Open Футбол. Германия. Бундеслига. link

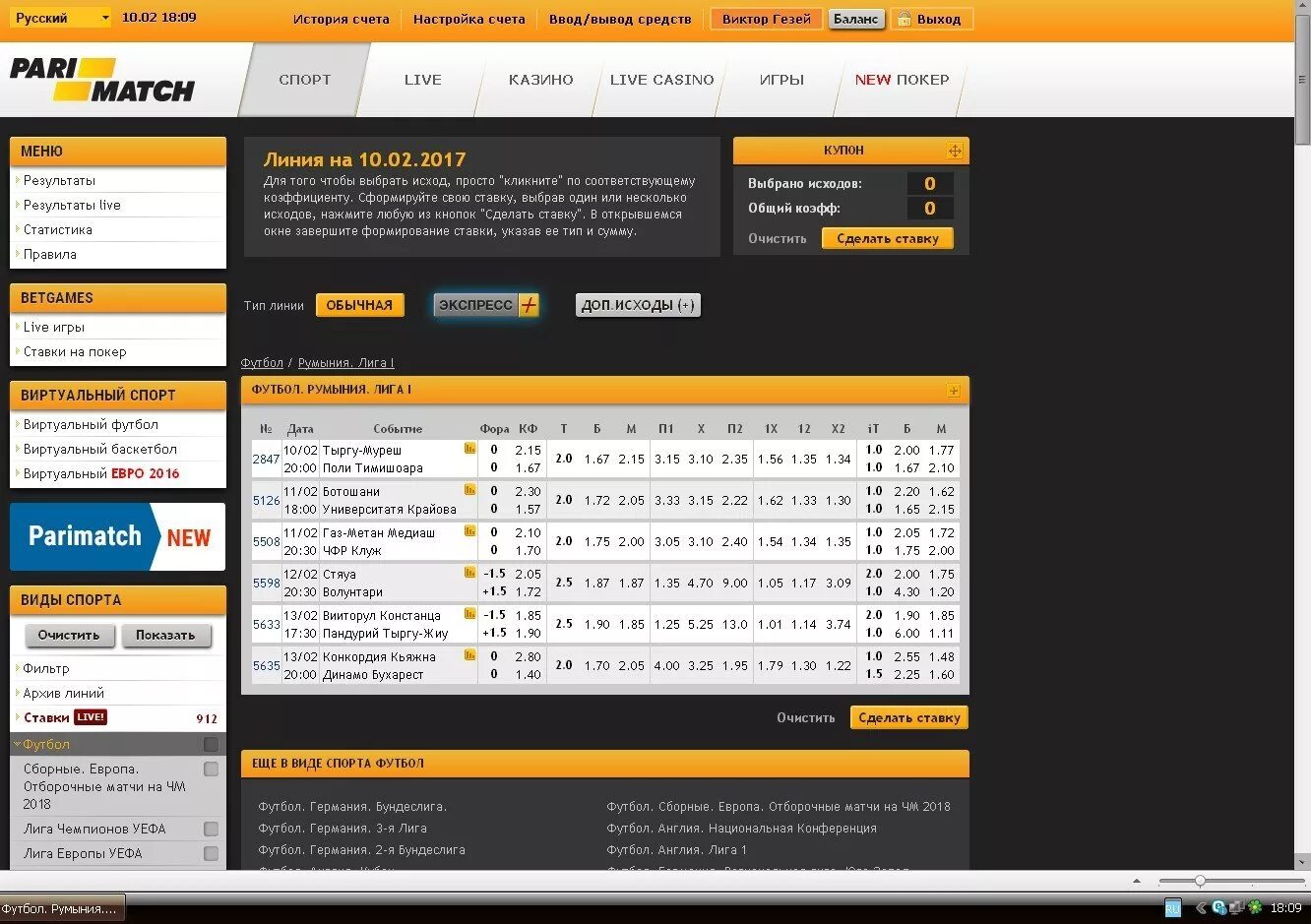pyautogui.click(x=352, y=806)
